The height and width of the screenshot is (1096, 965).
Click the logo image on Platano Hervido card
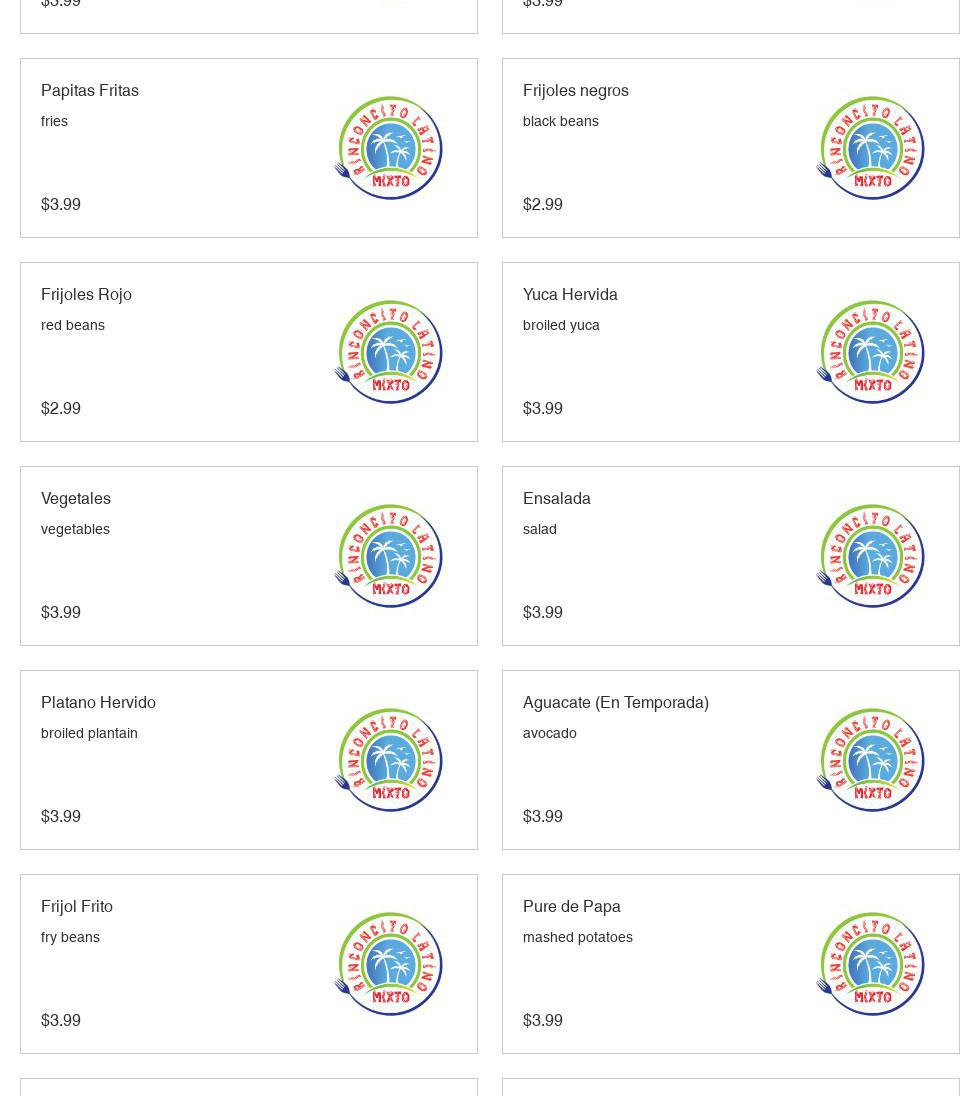click(388, 760)
